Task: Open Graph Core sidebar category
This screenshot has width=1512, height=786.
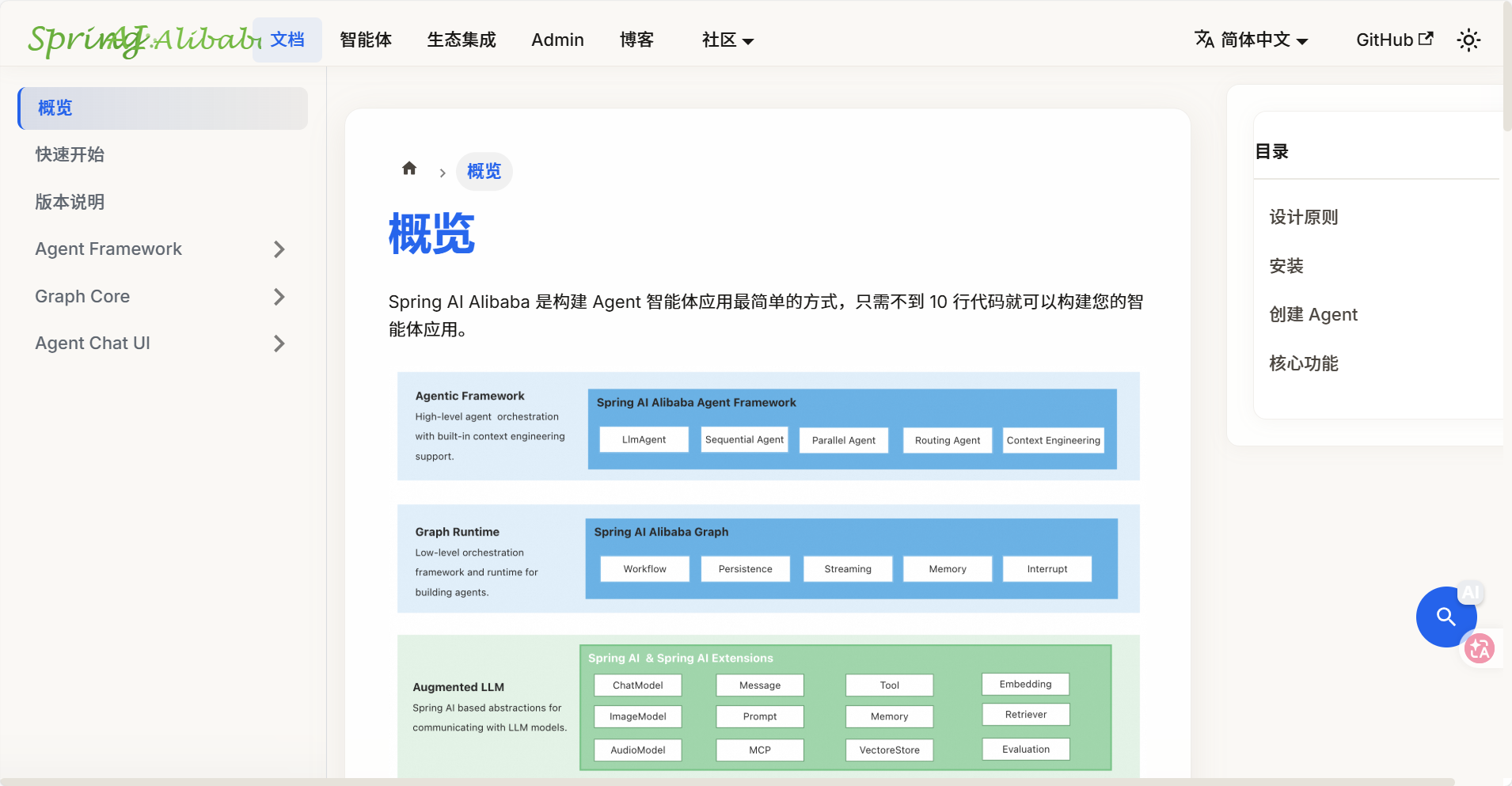Action: coord(82,296)
